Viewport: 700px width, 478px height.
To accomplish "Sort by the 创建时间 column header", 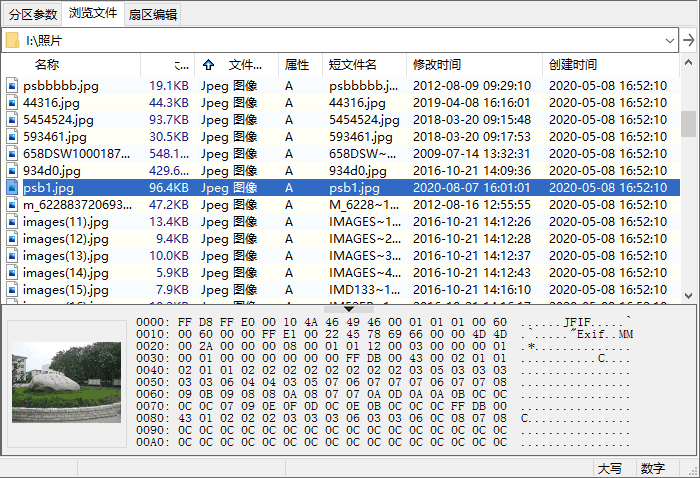I will click(x=573, y=65).
